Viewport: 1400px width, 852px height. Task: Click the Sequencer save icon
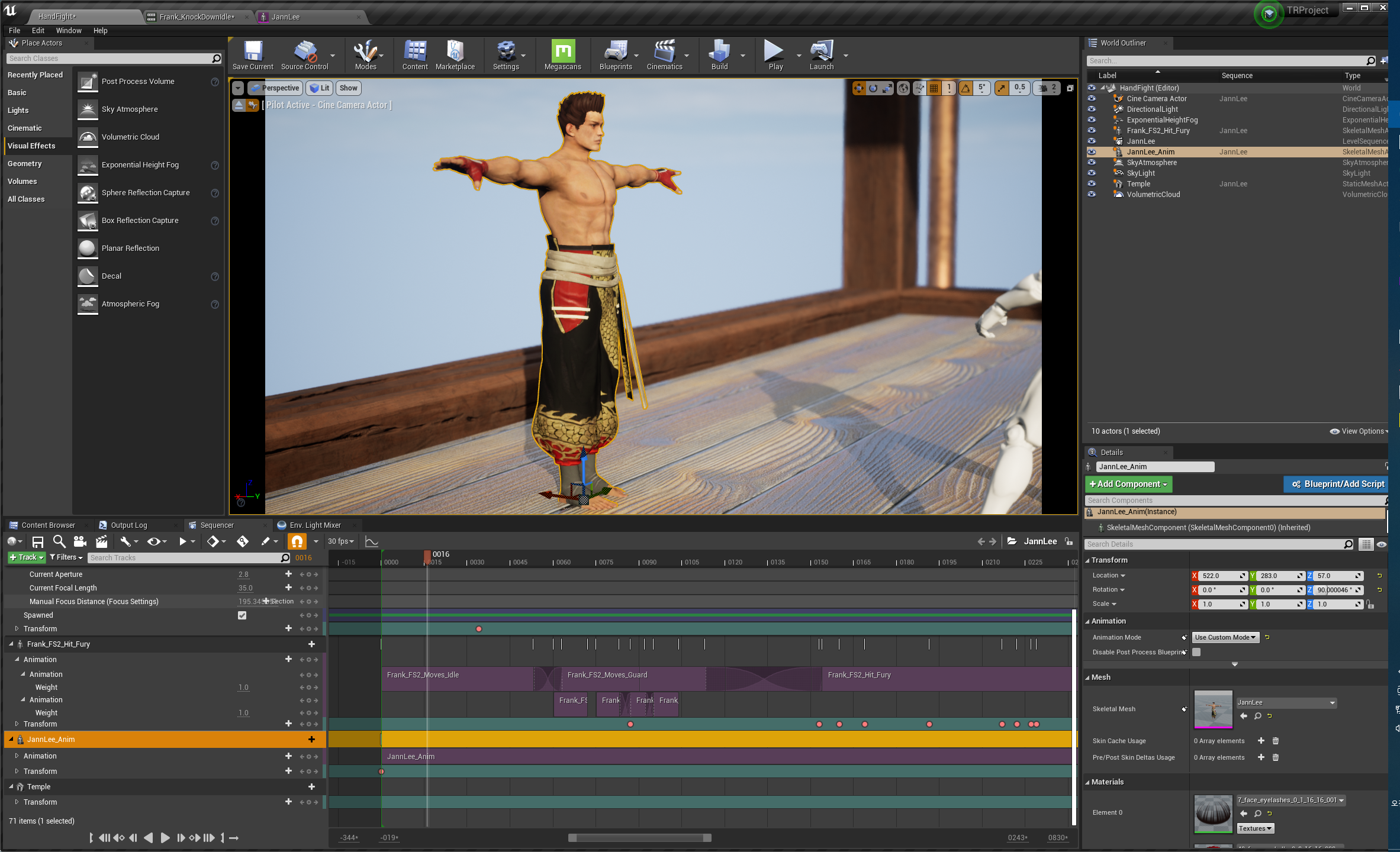click(38, 541)
